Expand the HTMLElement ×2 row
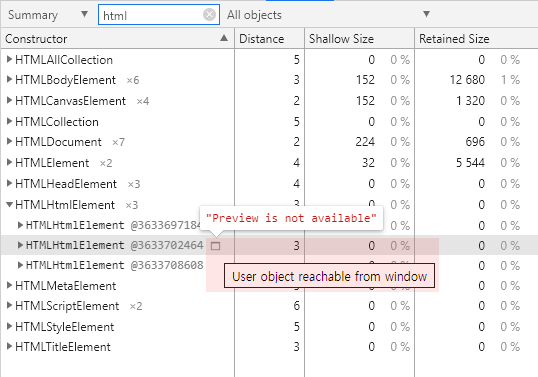The width and height of the screenshot is (538, 377). point(10,162)
